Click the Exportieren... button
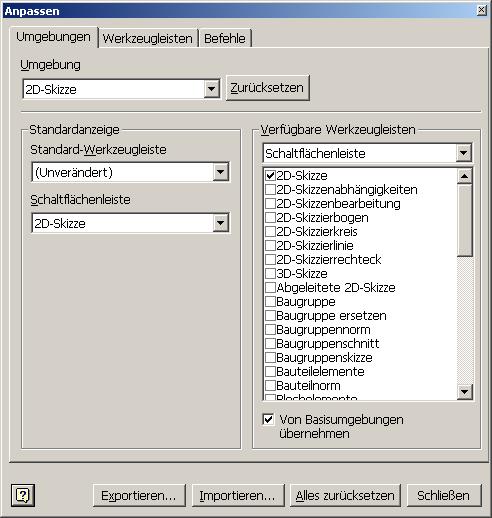The width and height of the screenshot is (492, 518). (139, 496)
